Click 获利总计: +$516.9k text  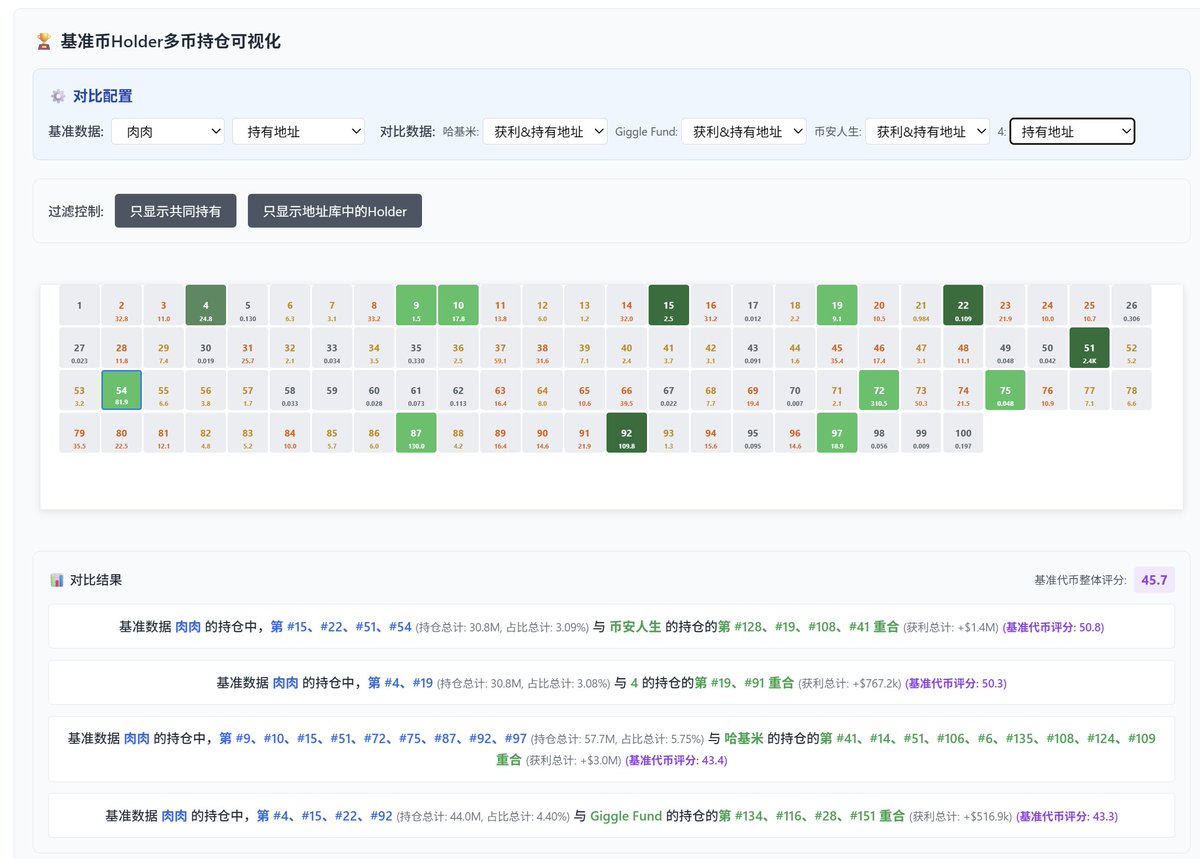[961, 816]
